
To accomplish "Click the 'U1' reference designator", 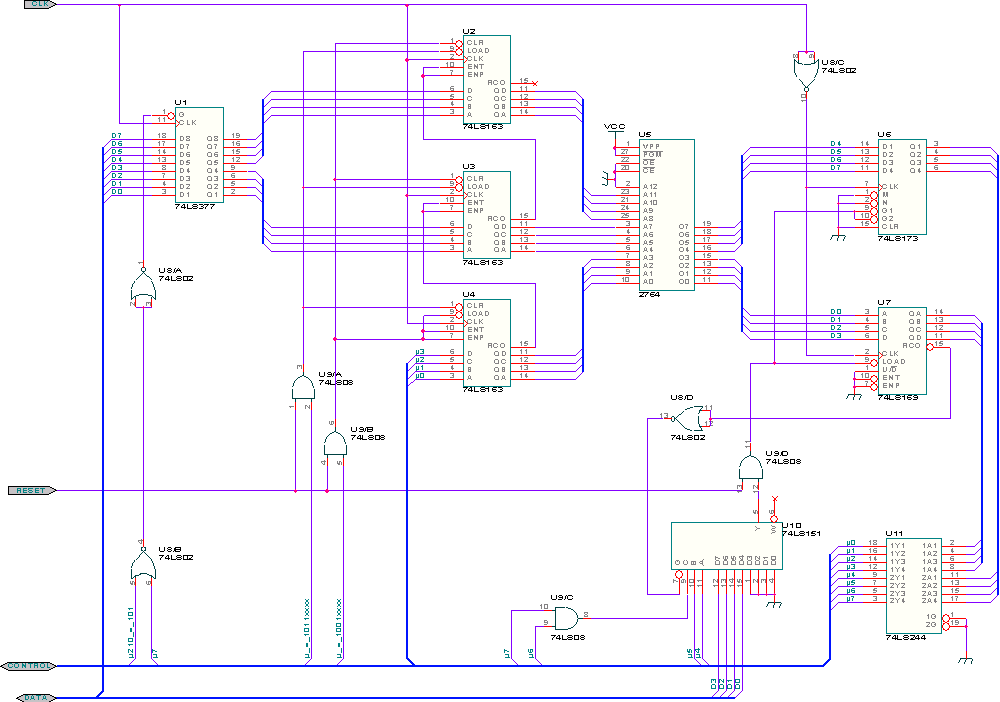I will coord(181,103).
